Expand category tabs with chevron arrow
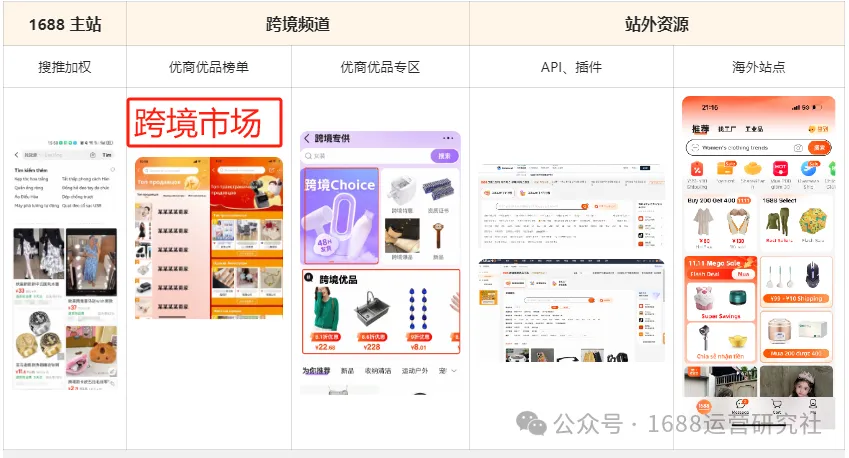Viewport: 849px width, 458px height. click(x=454, y=371)
